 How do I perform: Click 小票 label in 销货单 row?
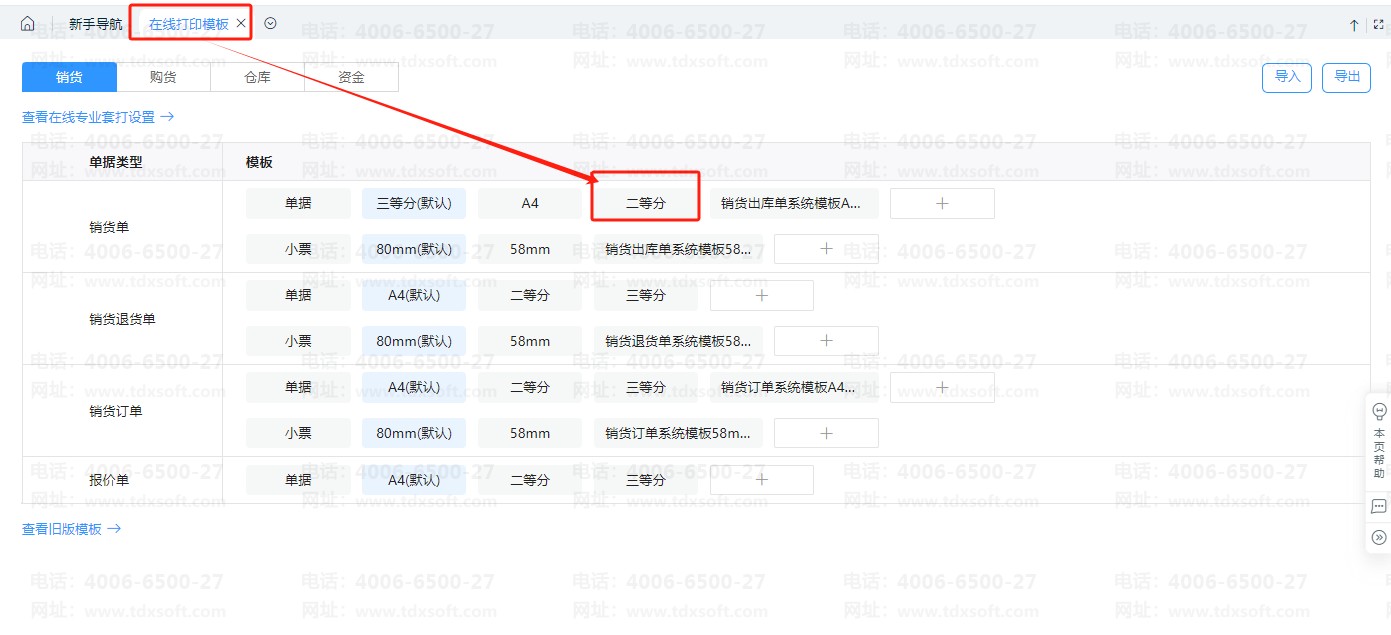[298, 249]
